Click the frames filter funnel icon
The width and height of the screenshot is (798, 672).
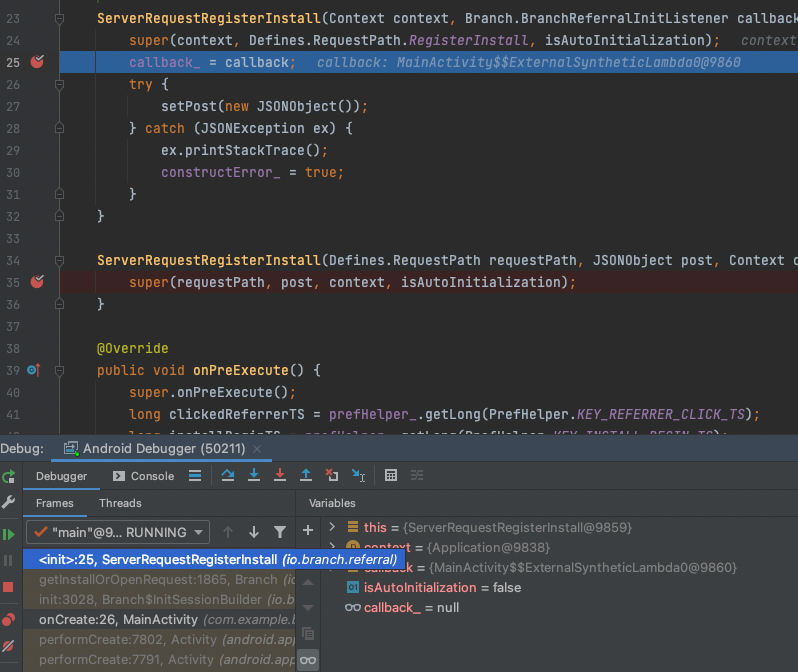coord(279,533)
